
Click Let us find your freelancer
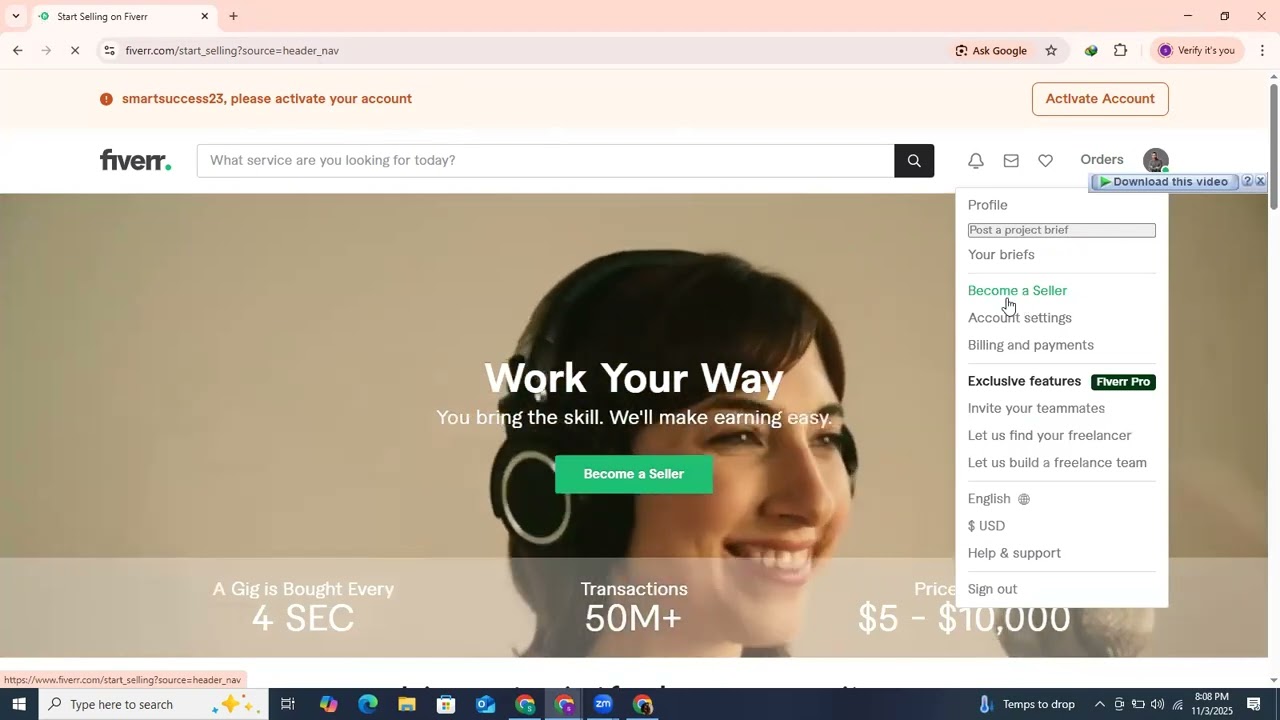[1049, 435]
